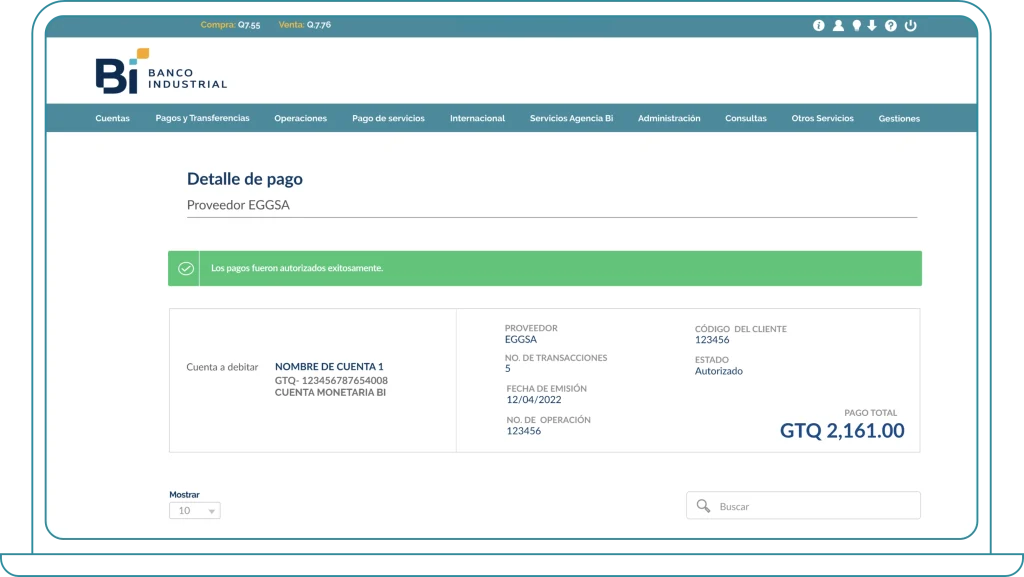The height and width of the screenshot is (577, 1024).
Task: Select the Internacional menu item
Action: click(x=477, y=117)
